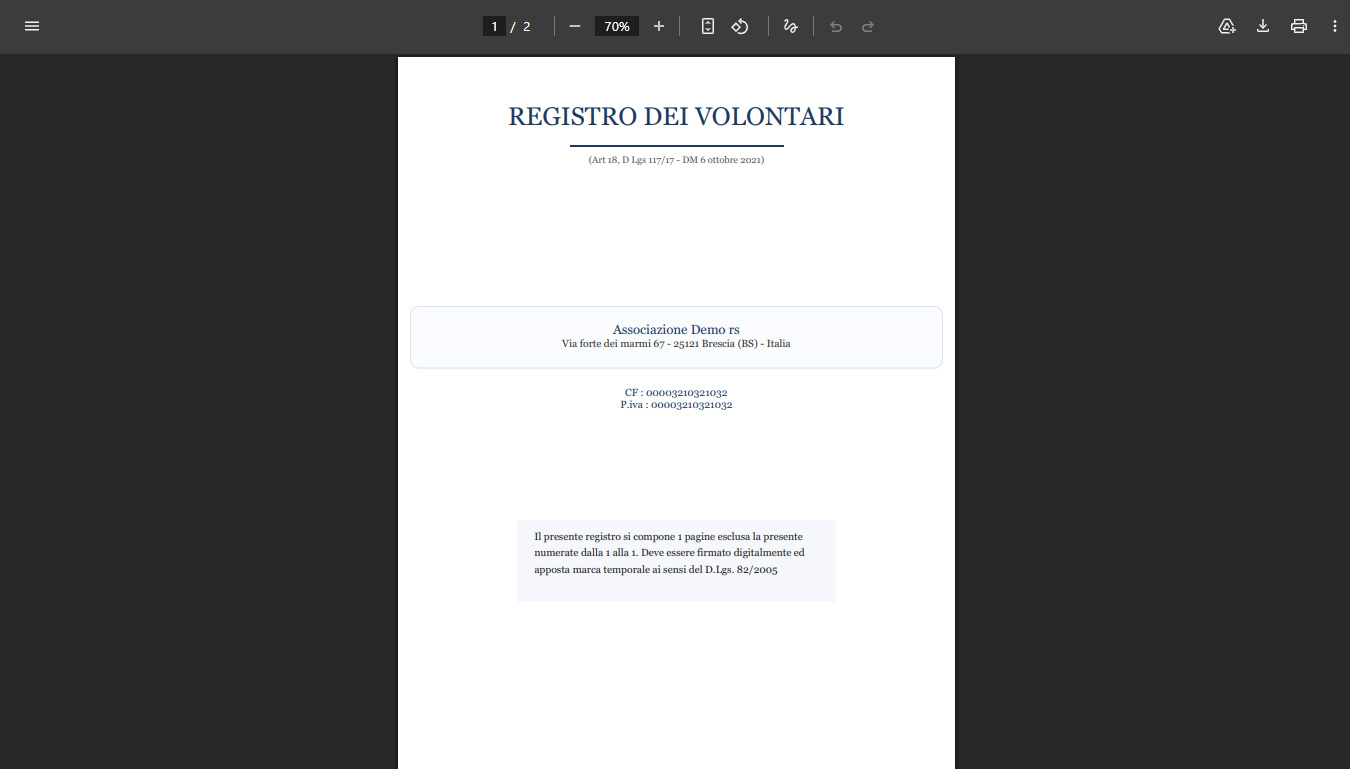
Task: Zoom out with the minus icon
Action: coord(575,26)
